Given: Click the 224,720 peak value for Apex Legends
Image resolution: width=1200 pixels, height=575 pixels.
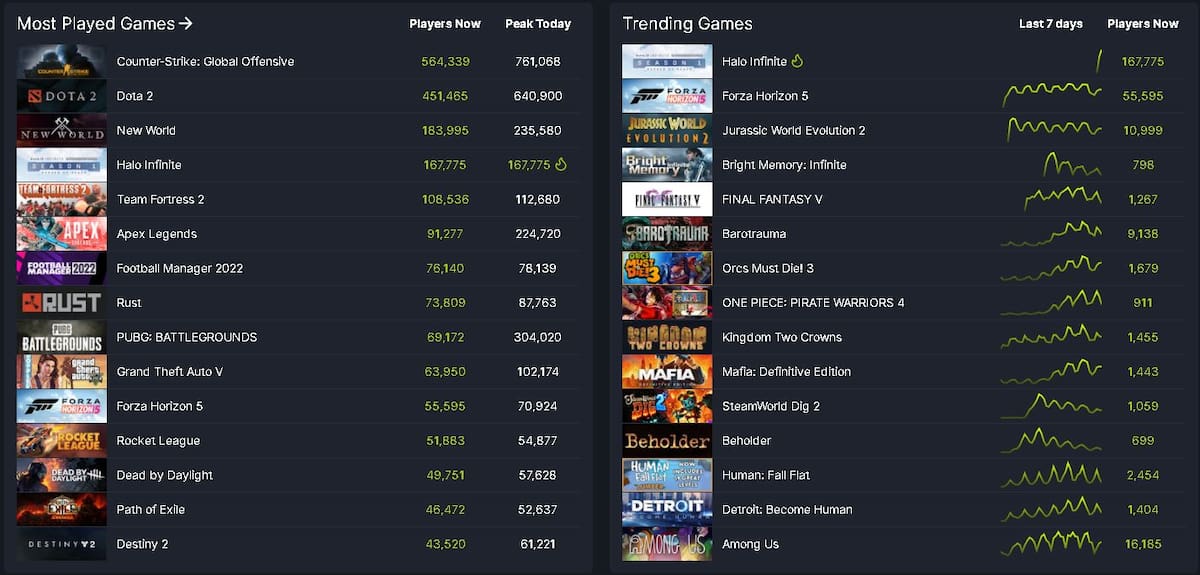Looking at the screenshot, I should pos(536,234).
